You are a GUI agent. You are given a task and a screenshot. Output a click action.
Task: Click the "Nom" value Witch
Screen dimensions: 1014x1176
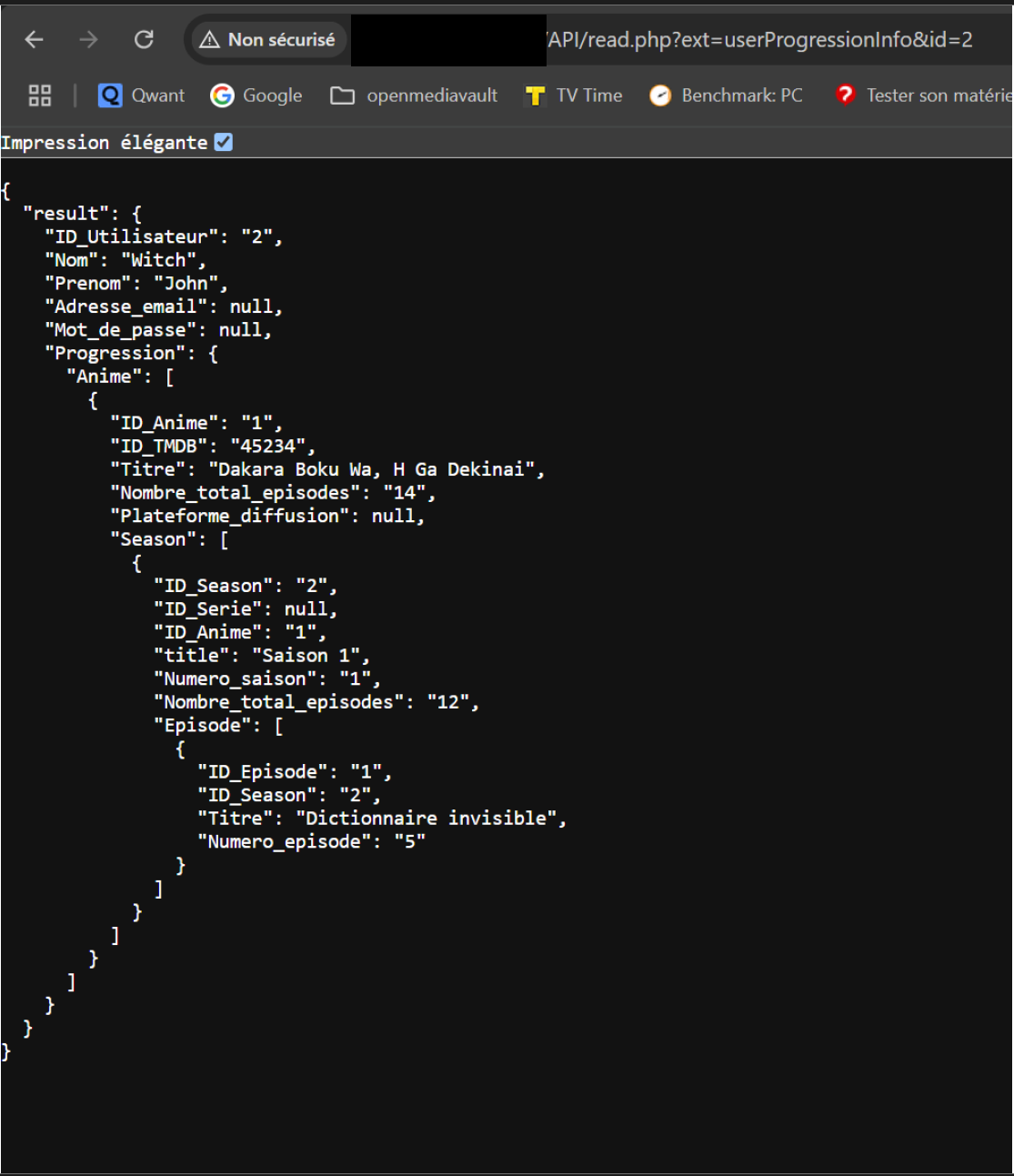tap(159, 260)
